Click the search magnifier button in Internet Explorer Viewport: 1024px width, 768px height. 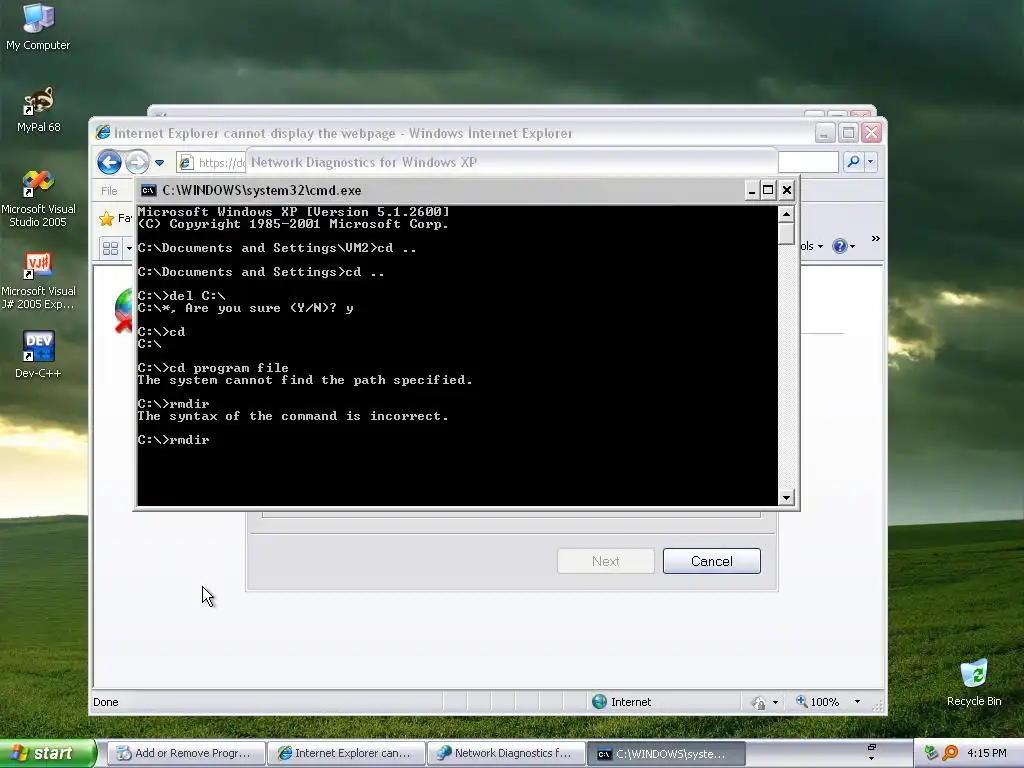coord(853,162)
